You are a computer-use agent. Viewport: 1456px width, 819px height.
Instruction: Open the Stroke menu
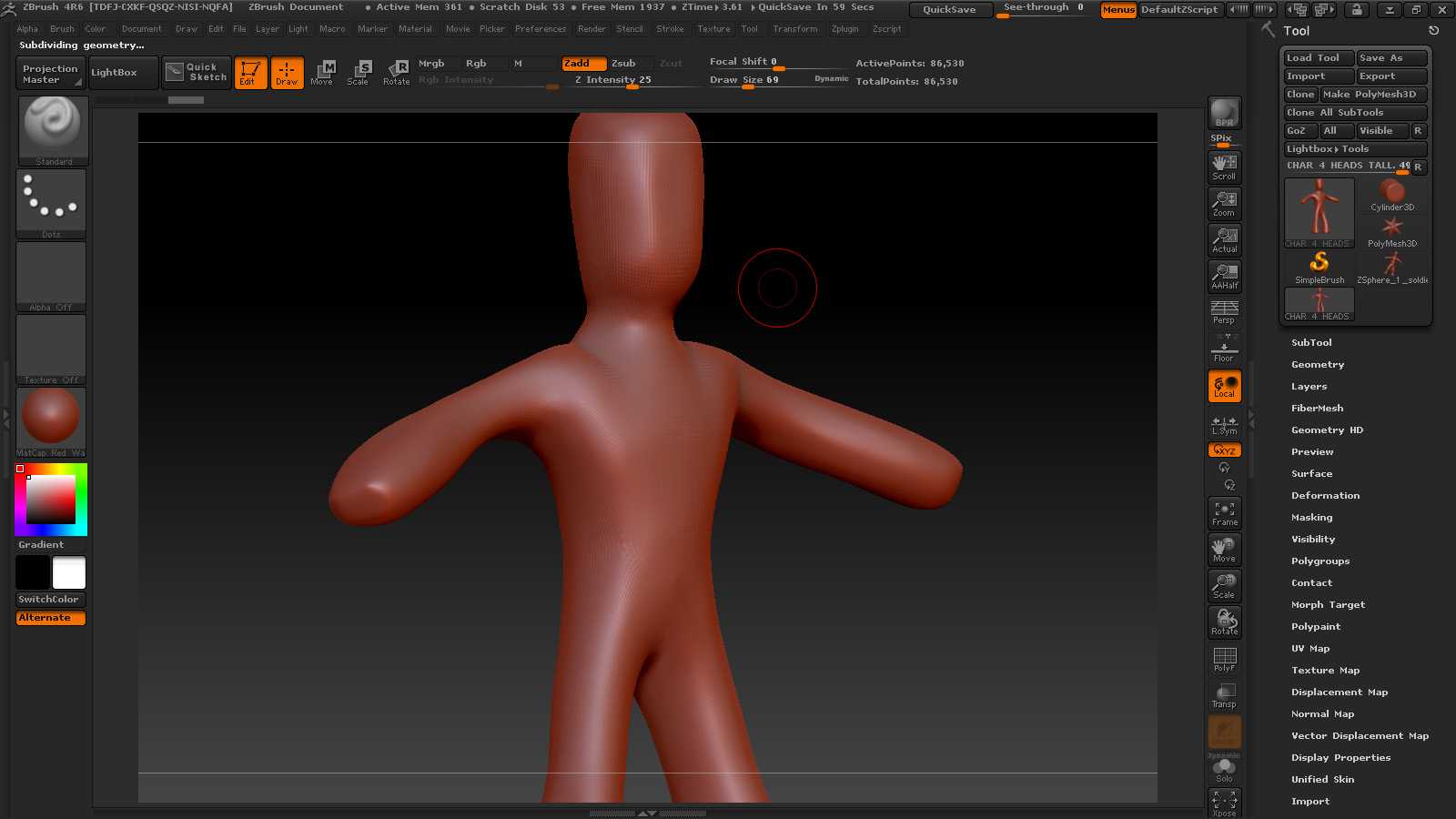coord(670,29)
